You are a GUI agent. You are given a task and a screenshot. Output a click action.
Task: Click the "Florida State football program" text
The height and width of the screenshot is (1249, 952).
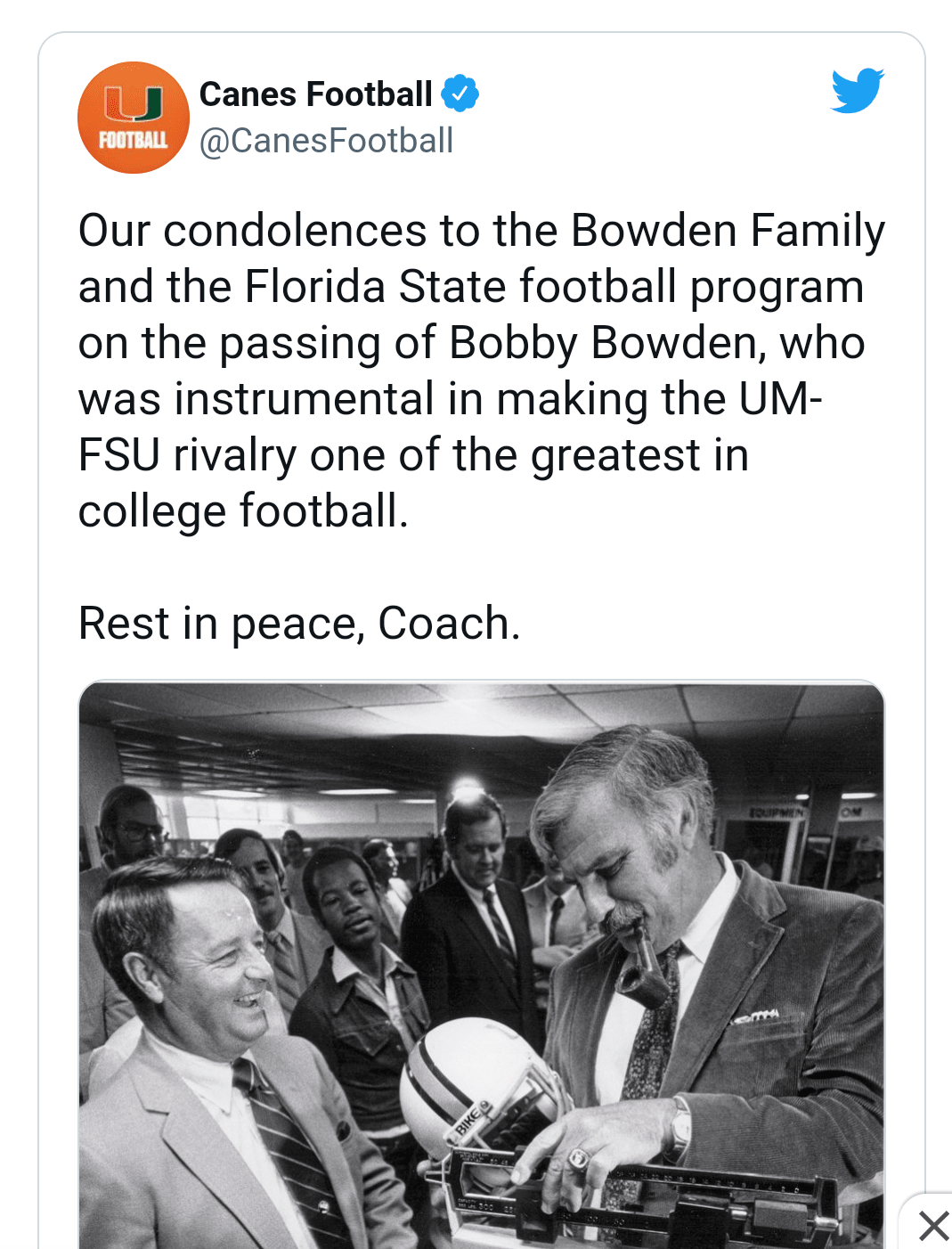pos(554,287)
